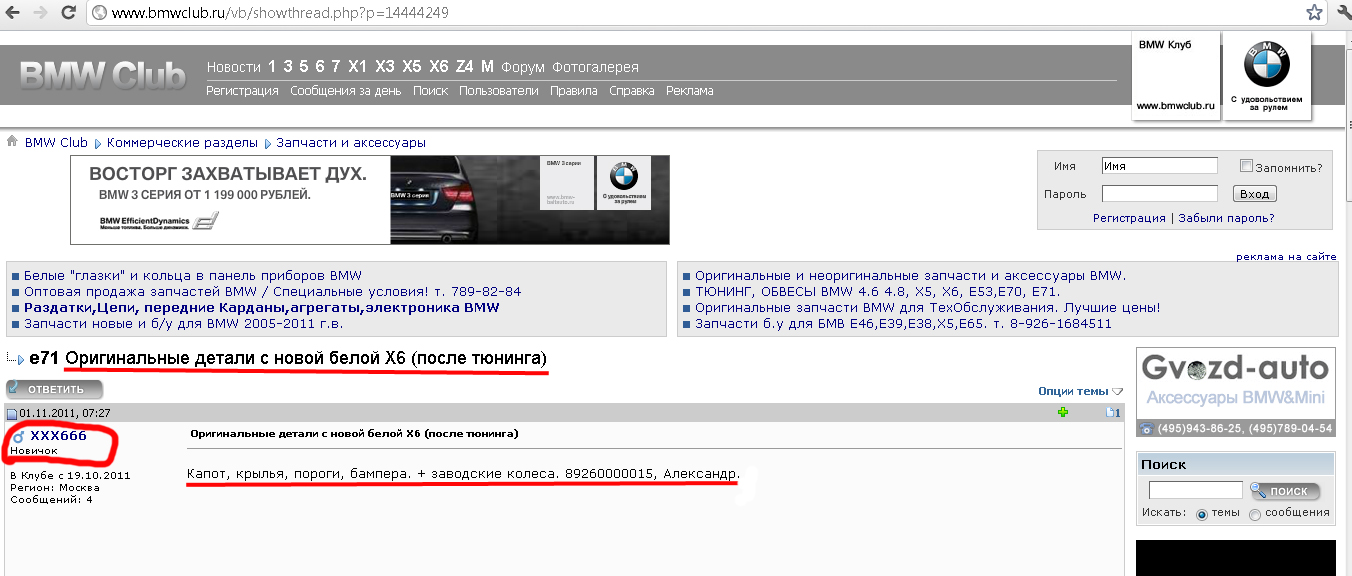This screenshot has height=576, width=1352.
Task: Open Новости in the top menu
Action: (234, 67)
